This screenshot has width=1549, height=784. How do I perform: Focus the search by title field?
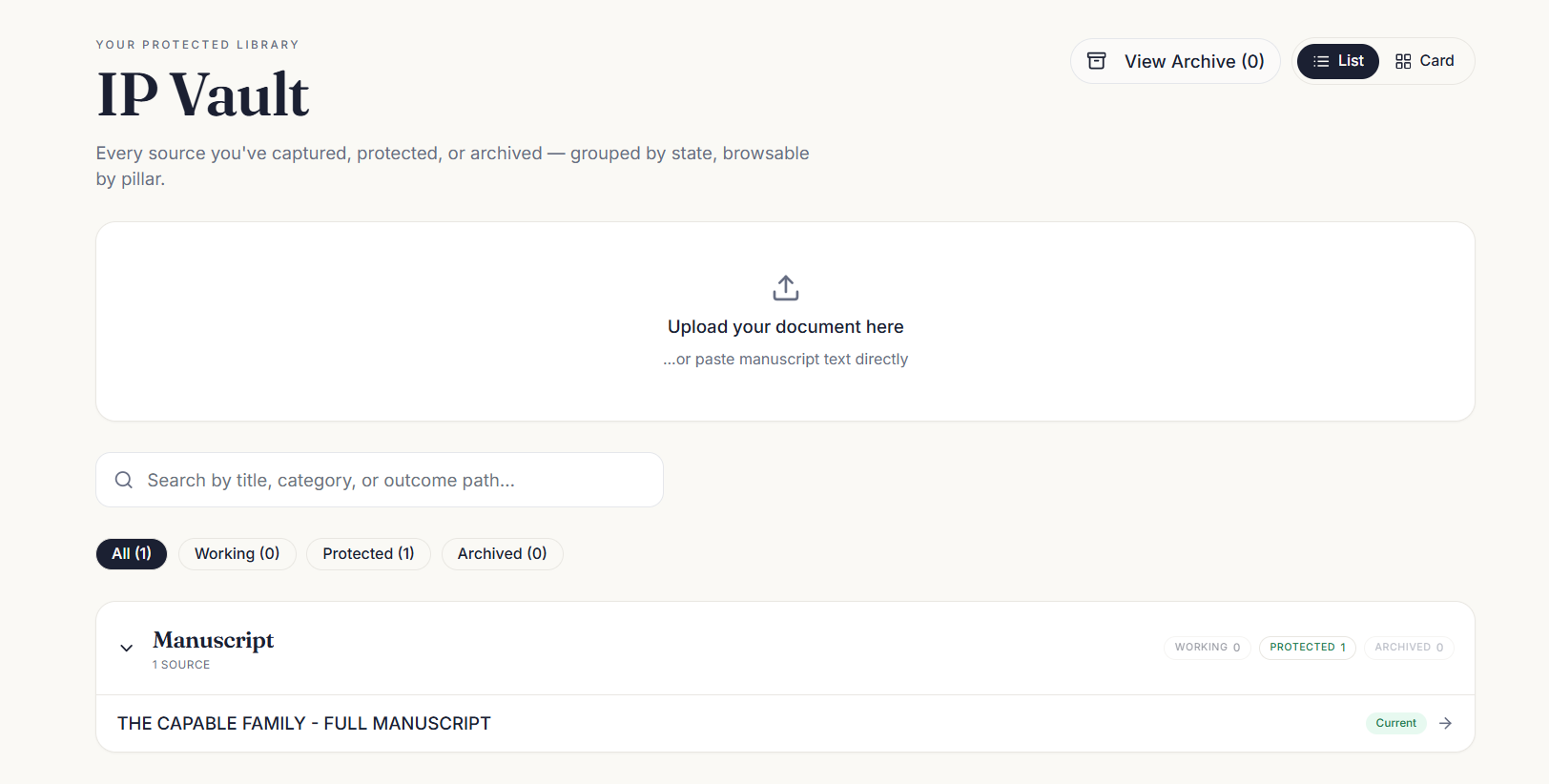[x=380, y=480]
